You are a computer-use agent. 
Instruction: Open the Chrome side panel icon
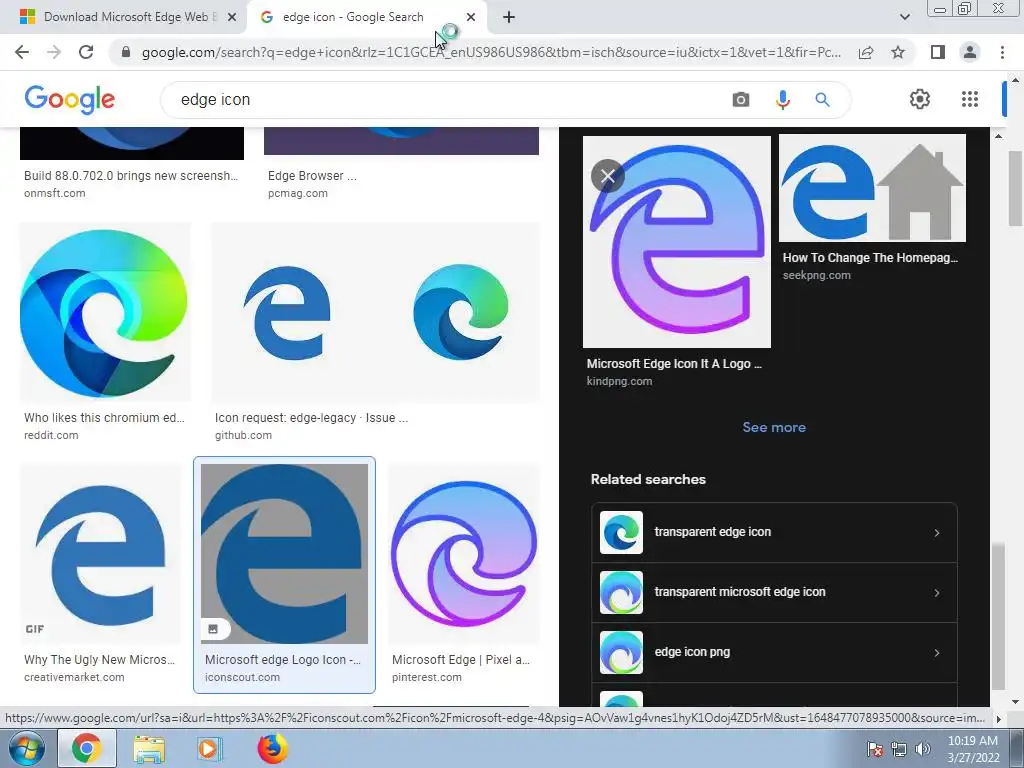coord(938,52)
